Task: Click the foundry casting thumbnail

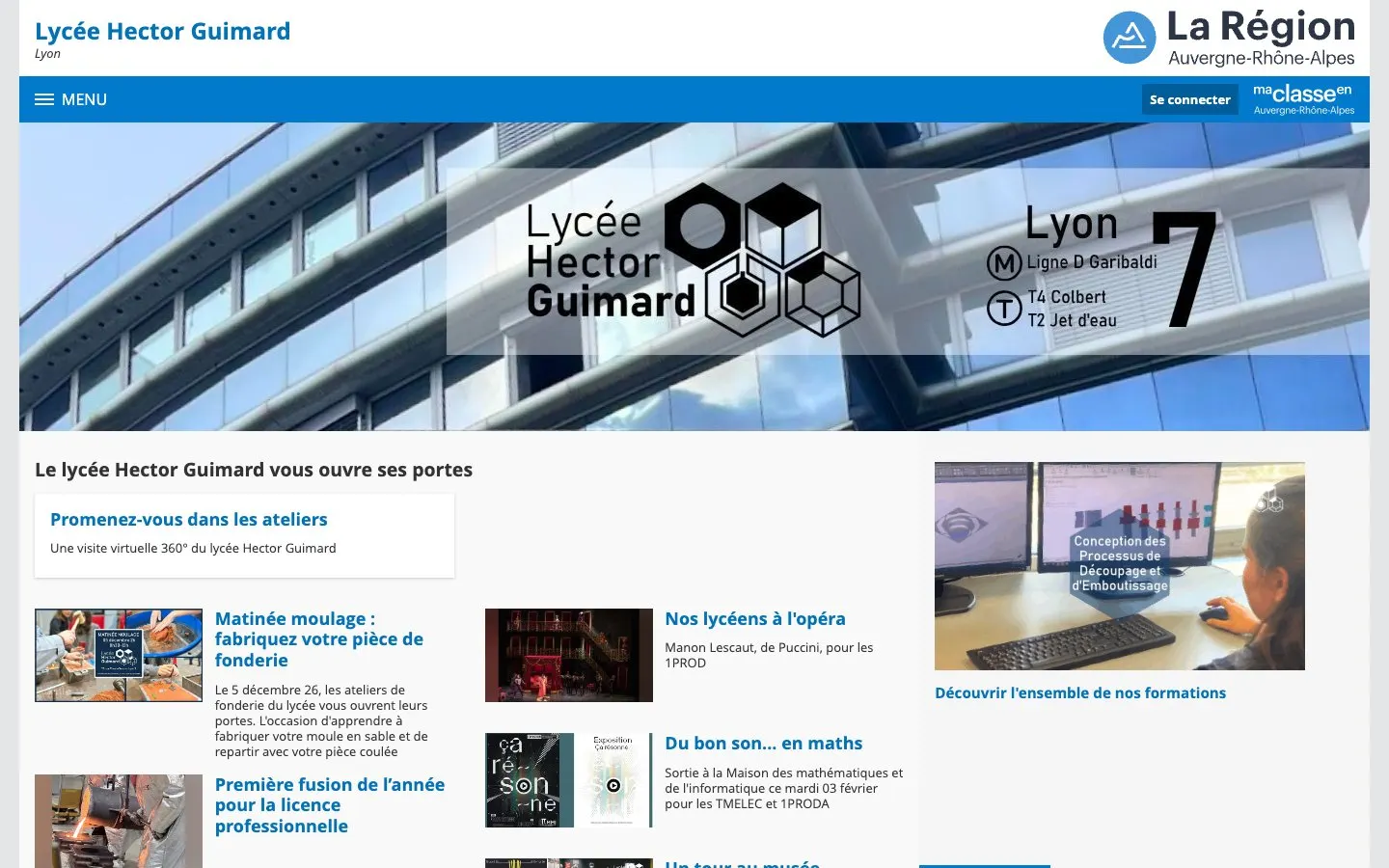Action: coord(119,821)
